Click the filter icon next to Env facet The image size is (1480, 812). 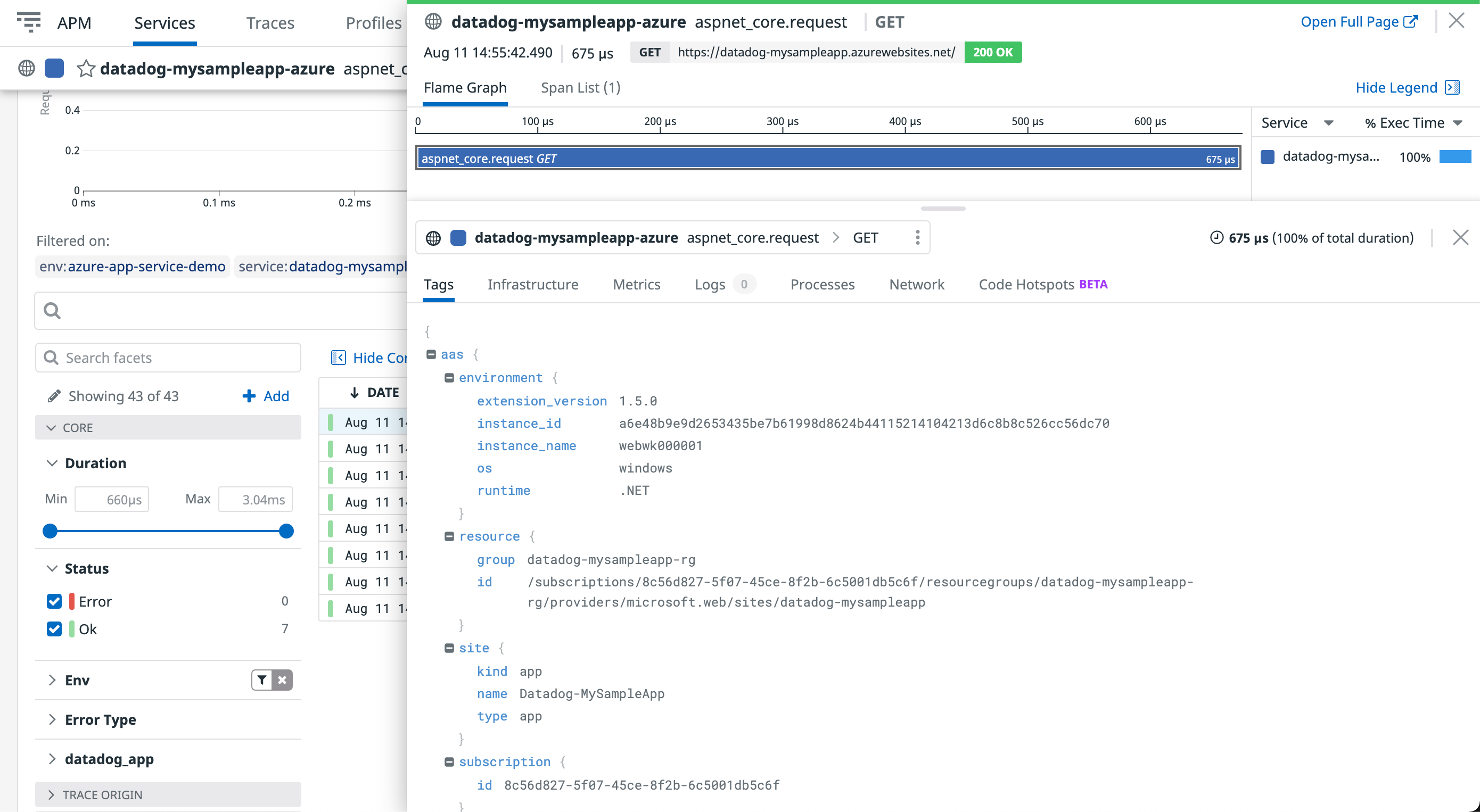pos(262,680)
